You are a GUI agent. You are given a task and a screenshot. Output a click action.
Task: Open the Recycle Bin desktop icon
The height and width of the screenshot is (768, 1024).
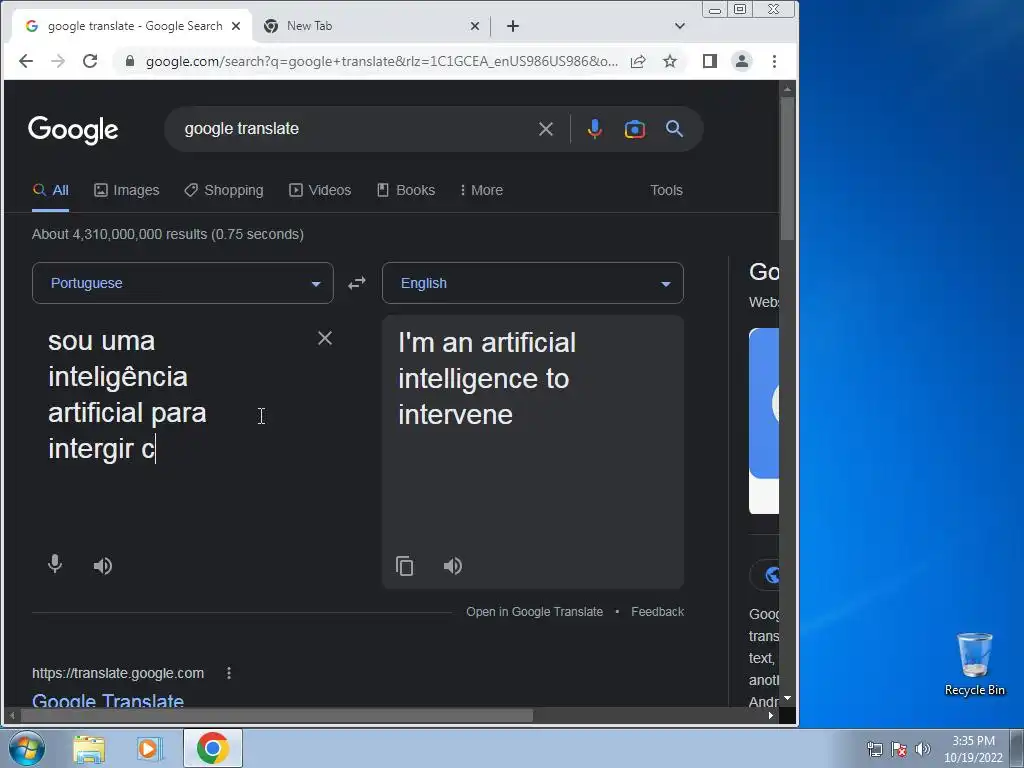974,664
